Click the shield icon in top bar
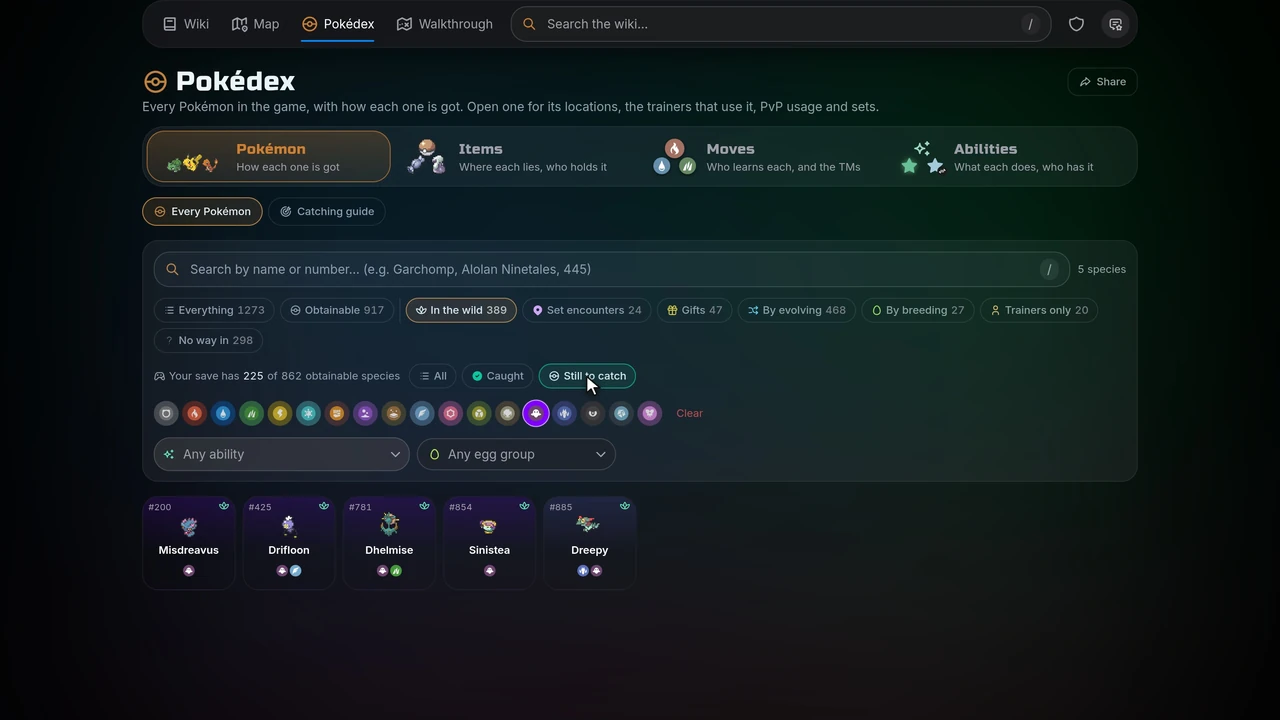Image resolution: width=1280 pixels, height=720 pixels. point(1076,24)
